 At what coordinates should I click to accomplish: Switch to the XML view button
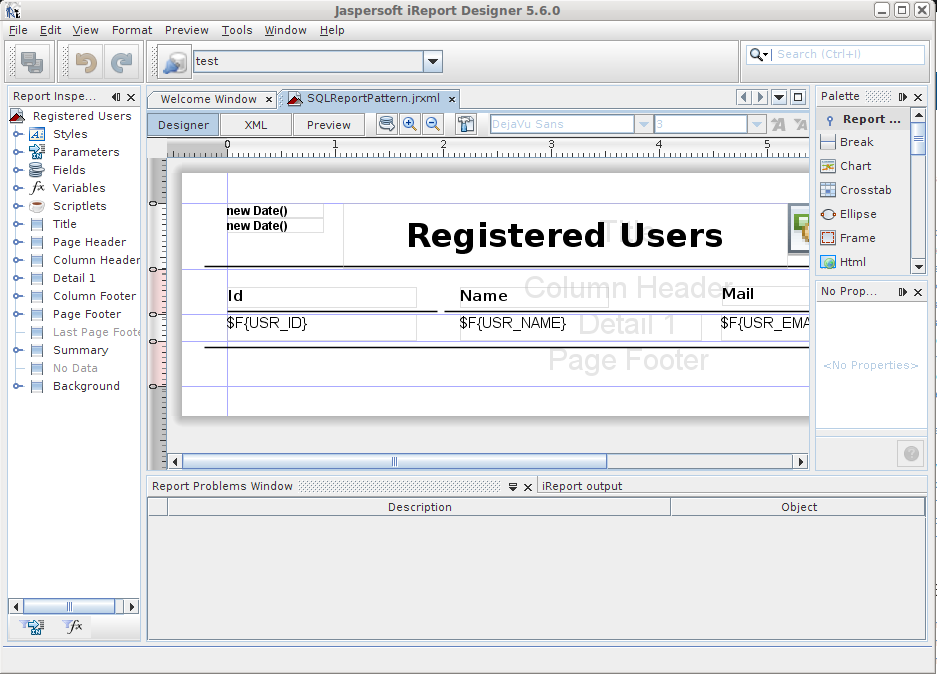(x=256, y=125)
